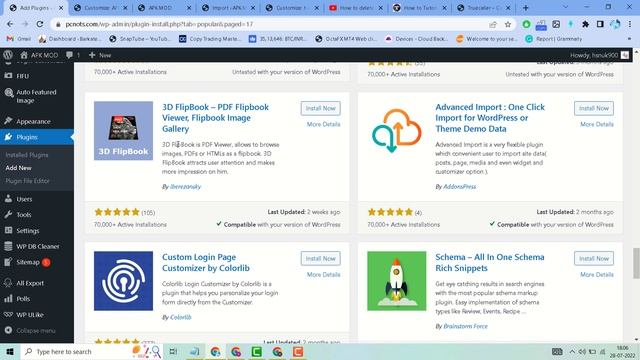Click the browser back arrow
Screen dimensions: 640x360
coord(10,24)
